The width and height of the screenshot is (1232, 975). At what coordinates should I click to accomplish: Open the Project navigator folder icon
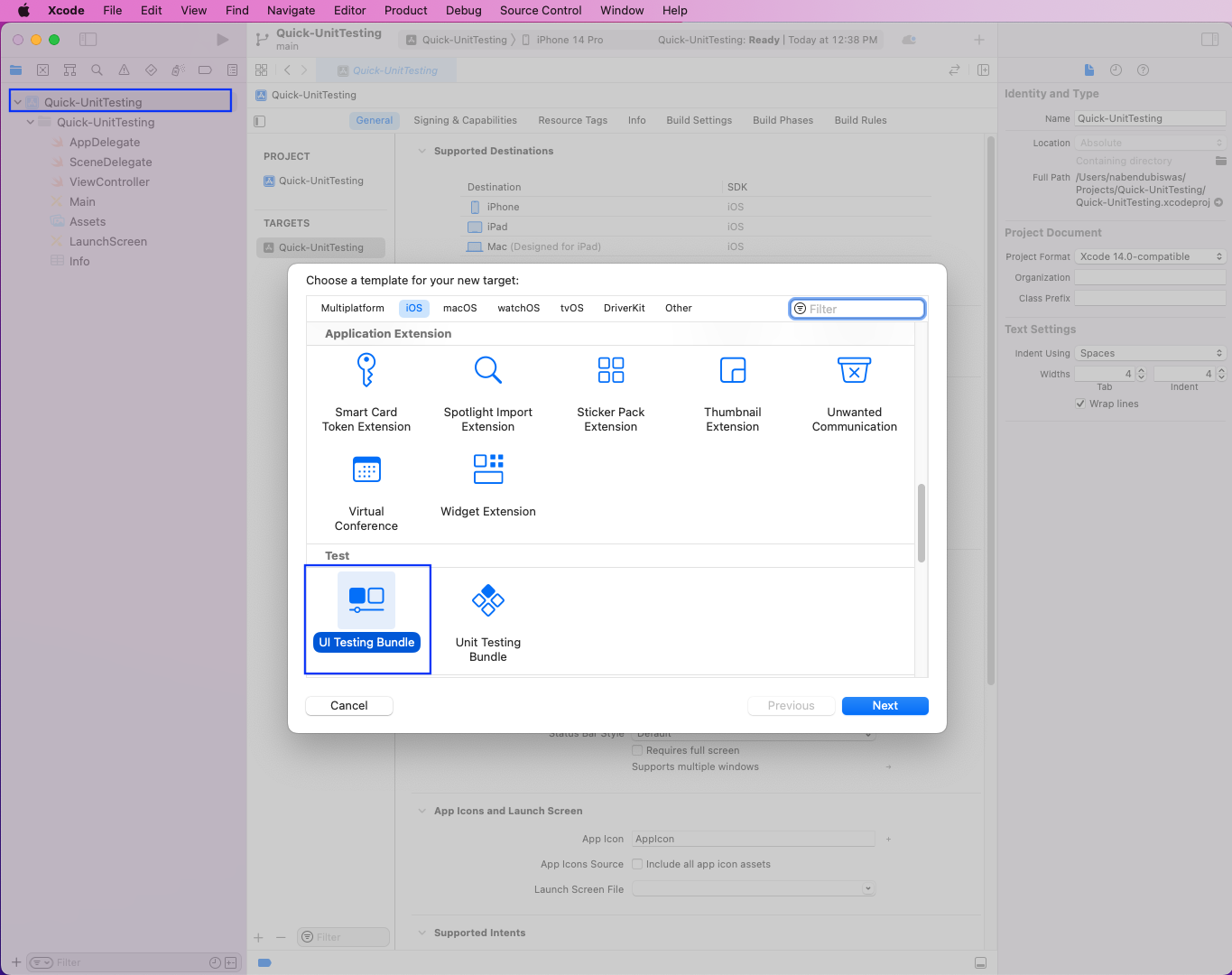pos(15,70)
